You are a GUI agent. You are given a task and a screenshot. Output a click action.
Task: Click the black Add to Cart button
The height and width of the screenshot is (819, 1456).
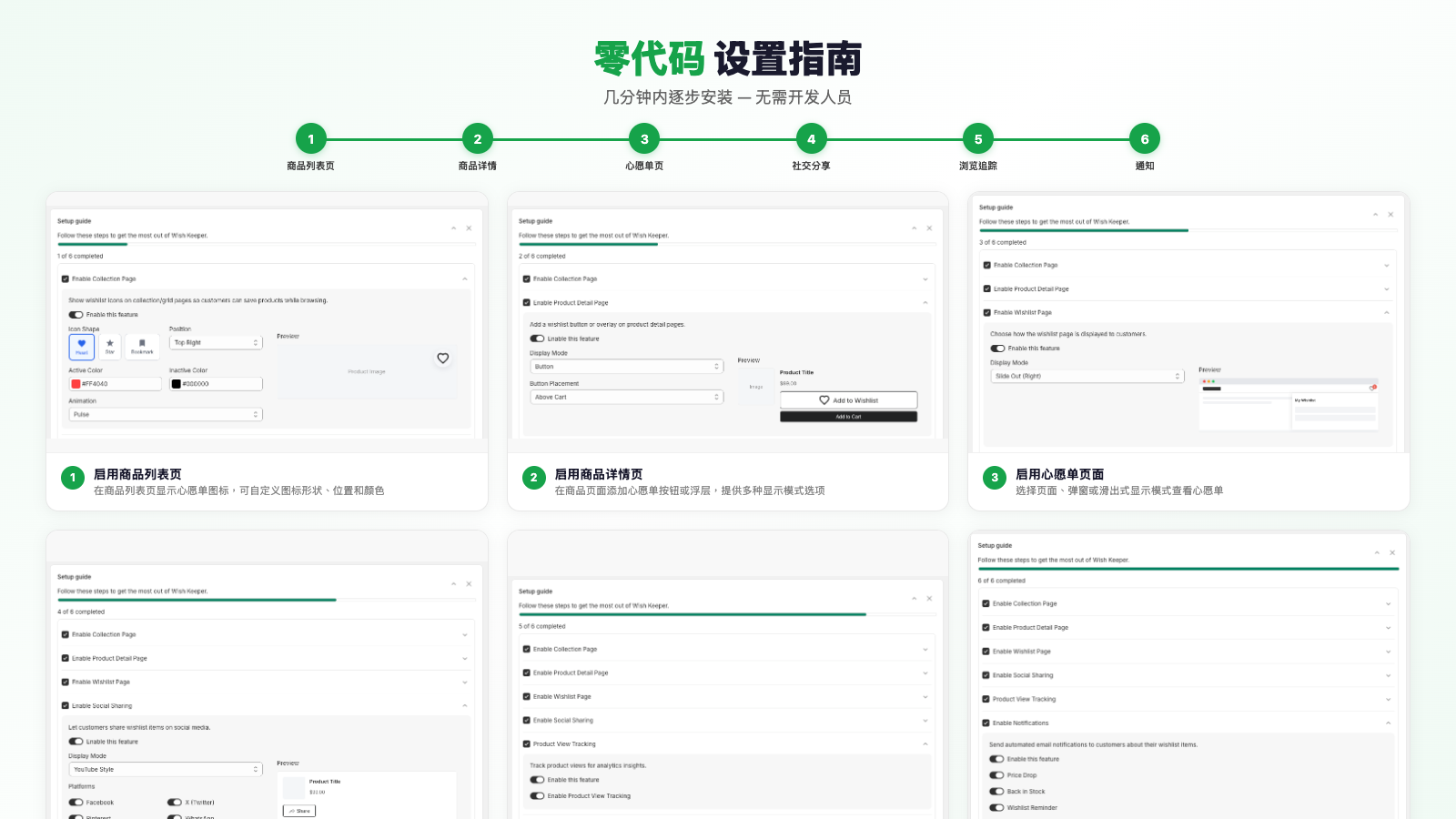click(x=848, y=417)
